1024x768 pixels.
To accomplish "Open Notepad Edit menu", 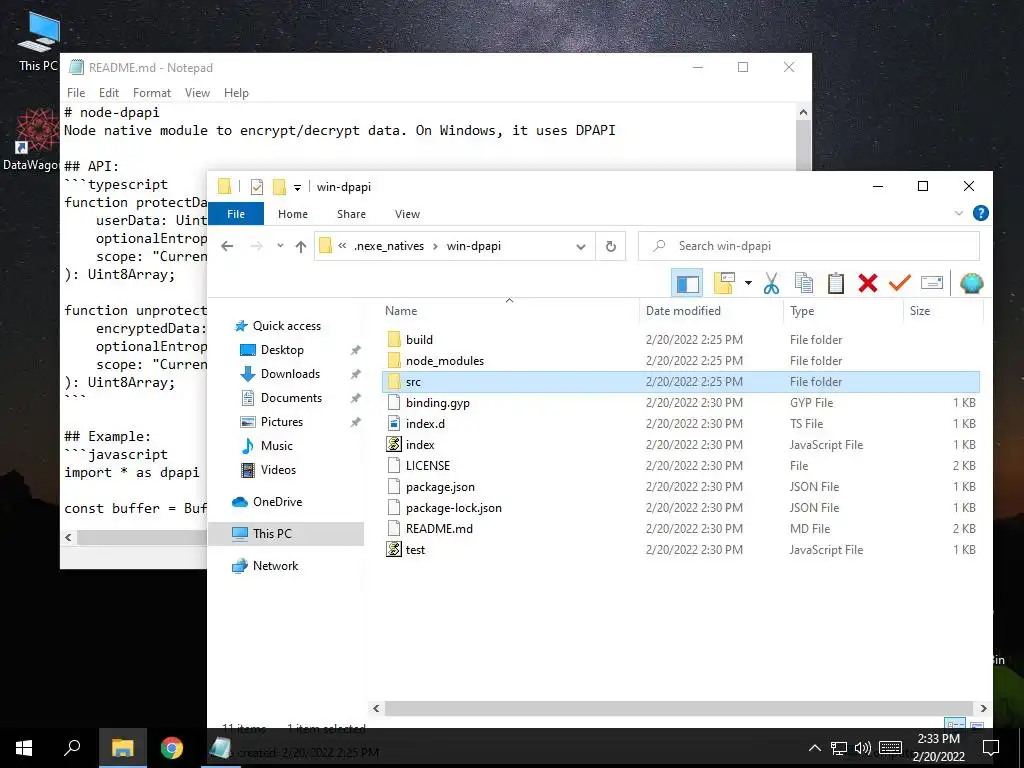I will pyautogui.click(x=108, y=93).
